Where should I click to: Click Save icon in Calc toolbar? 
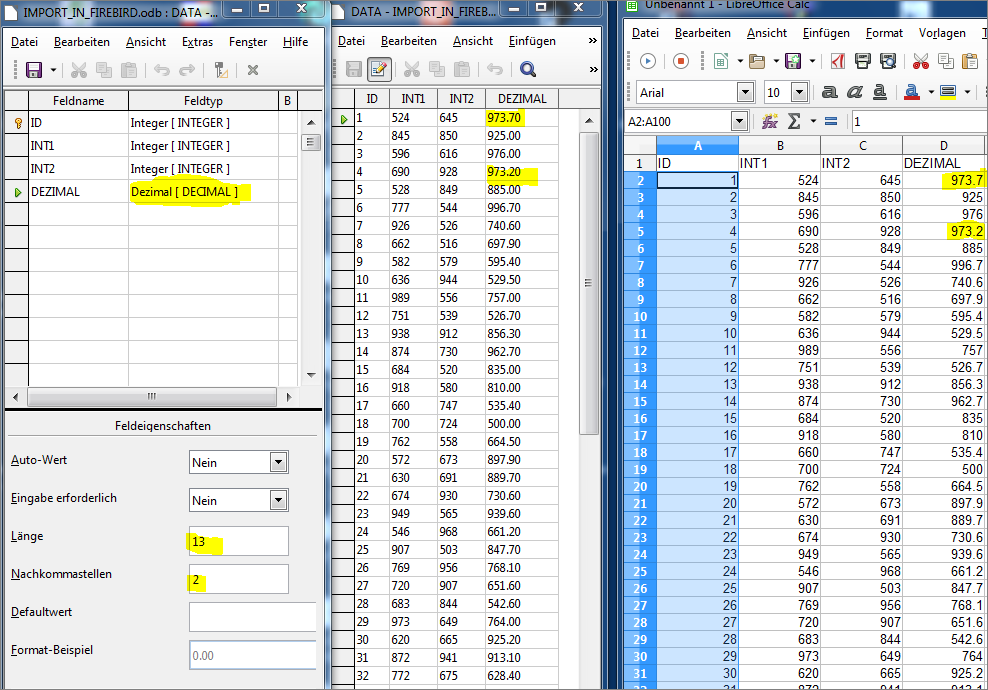click(793, 60)
